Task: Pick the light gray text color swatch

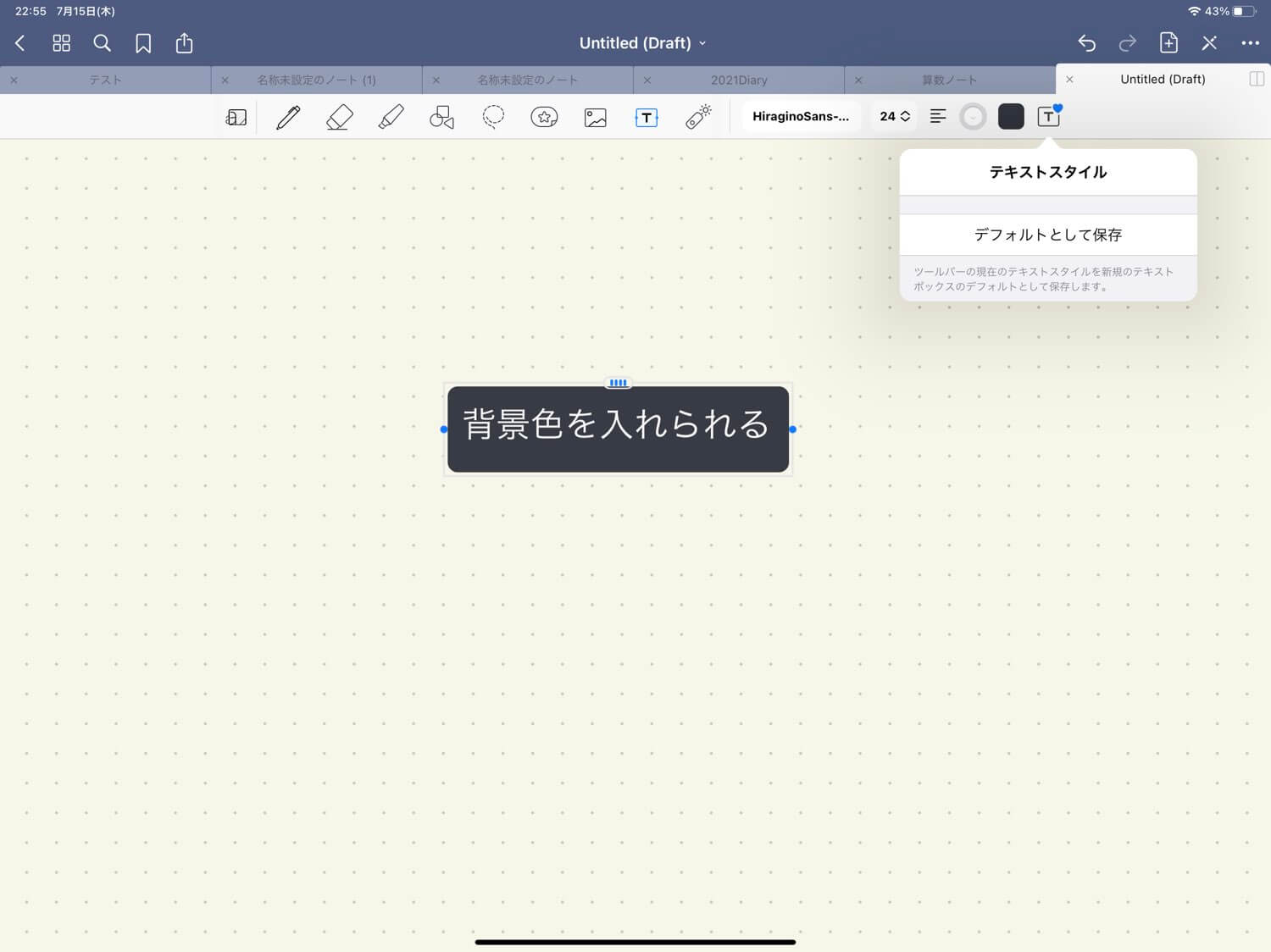Action: tap(973, 116)
